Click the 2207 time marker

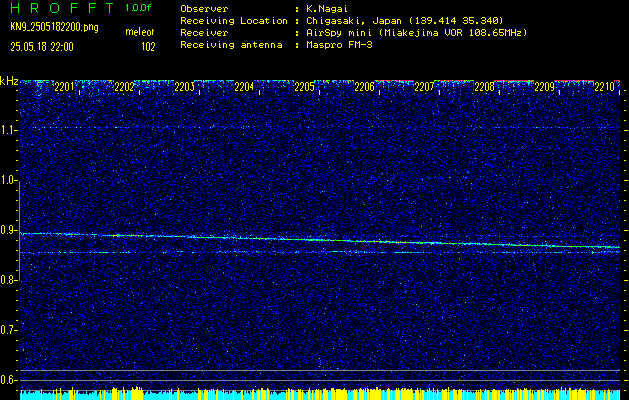pos(424,87)
